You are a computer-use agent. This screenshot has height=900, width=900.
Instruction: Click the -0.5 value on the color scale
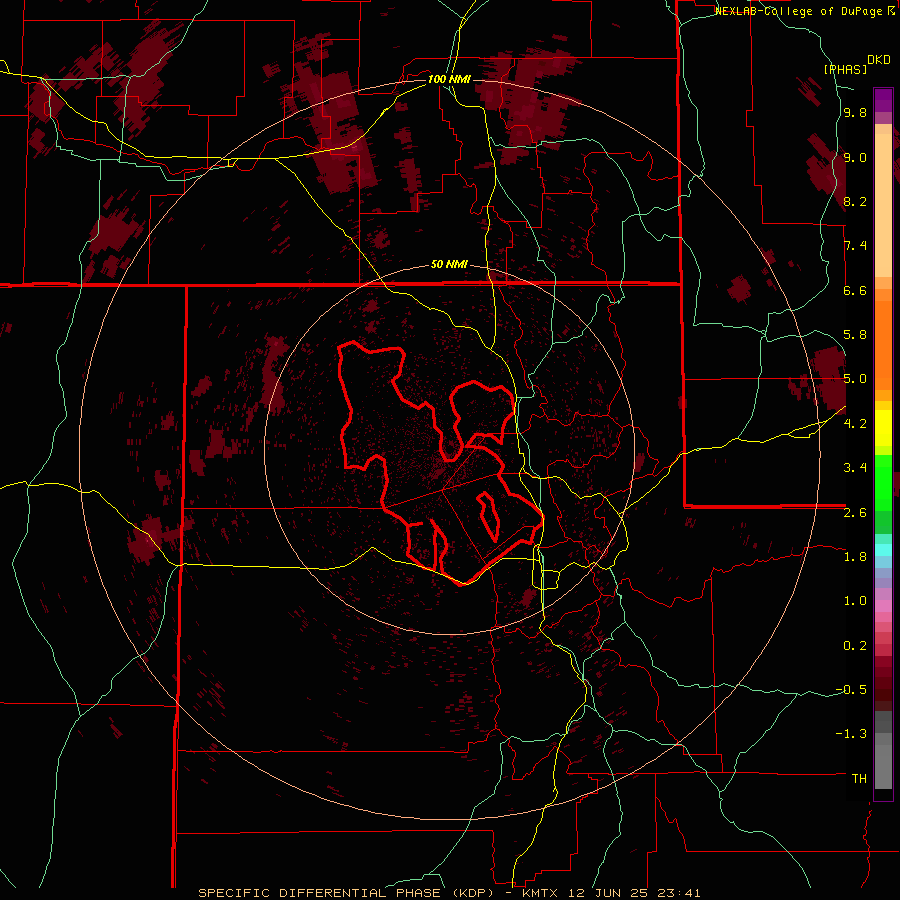tap(851, 689)
